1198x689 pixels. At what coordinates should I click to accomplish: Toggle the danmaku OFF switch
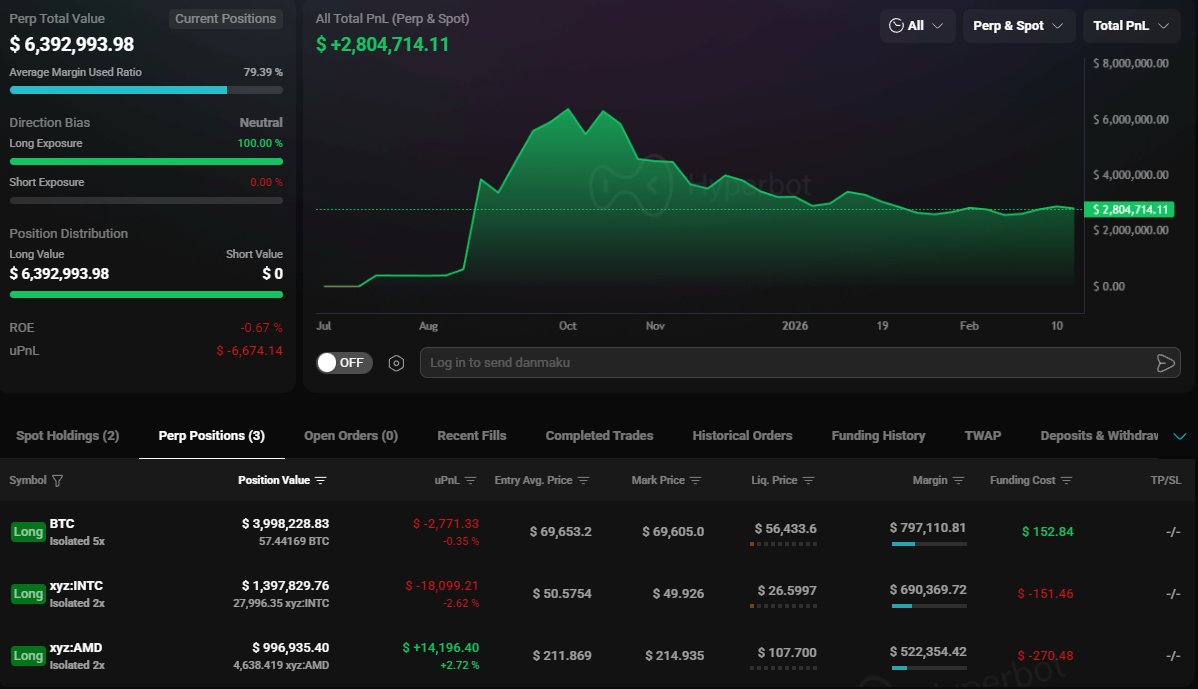344,363
